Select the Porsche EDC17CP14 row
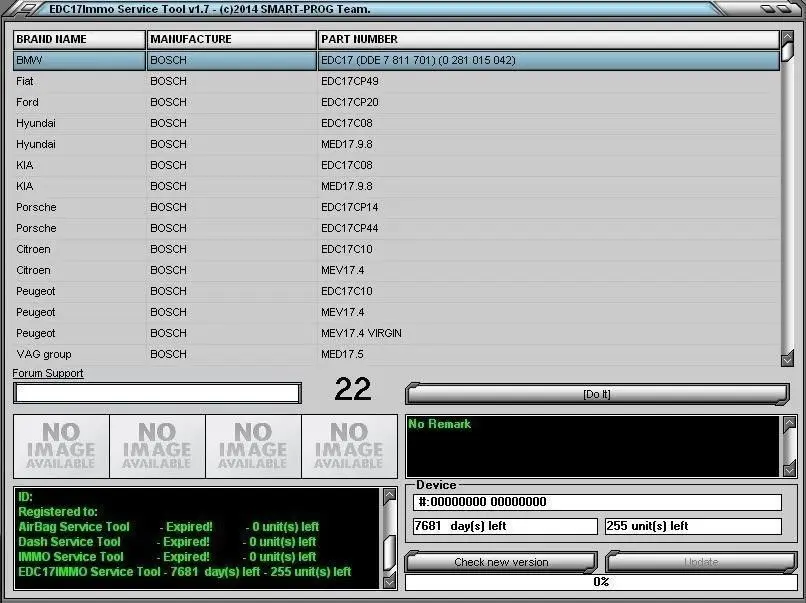This screenshot has width=806, height=603. coord(396,207)
